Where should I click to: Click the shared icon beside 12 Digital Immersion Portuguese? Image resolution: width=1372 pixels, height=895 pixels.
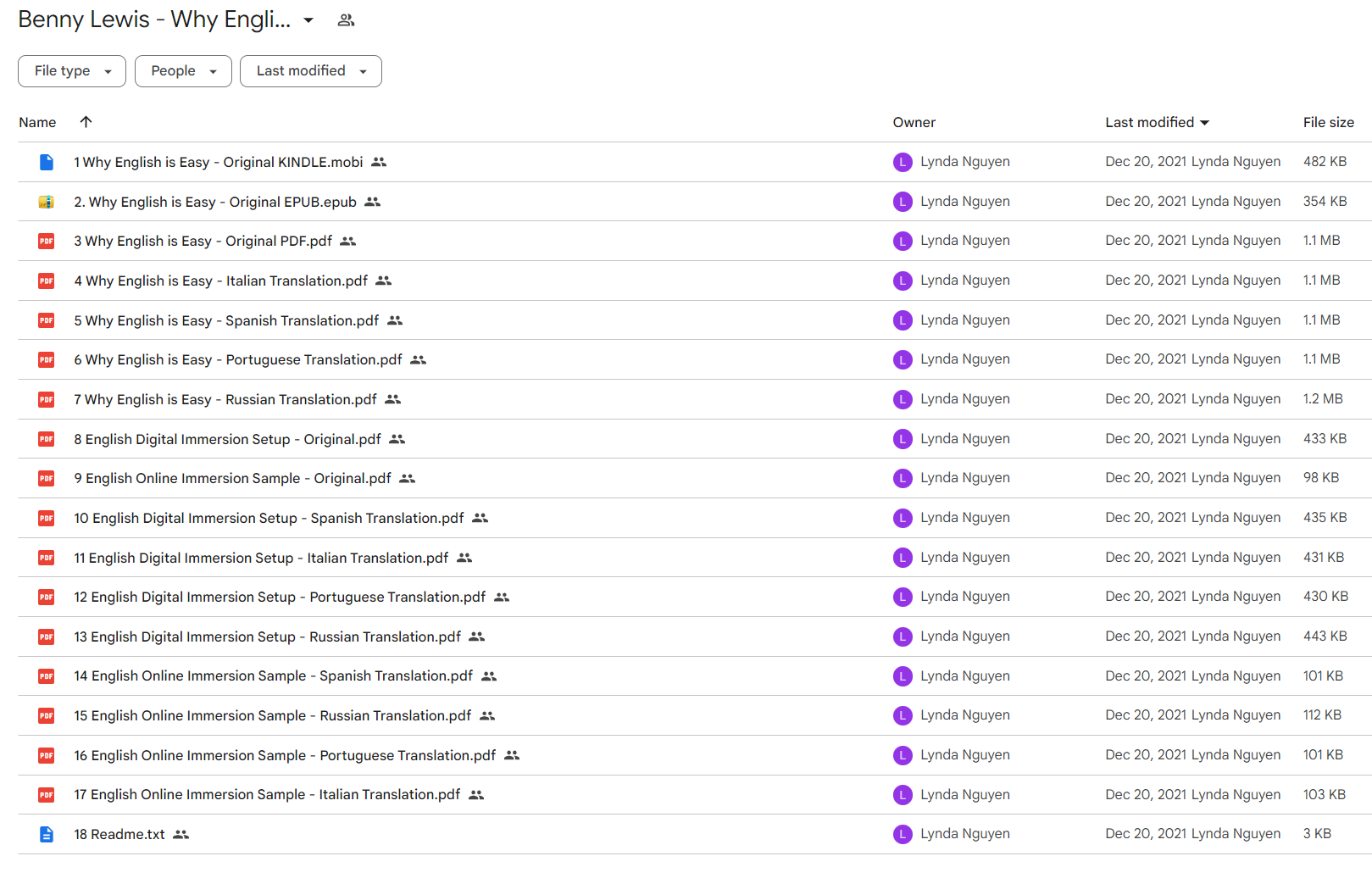[502, 598]
